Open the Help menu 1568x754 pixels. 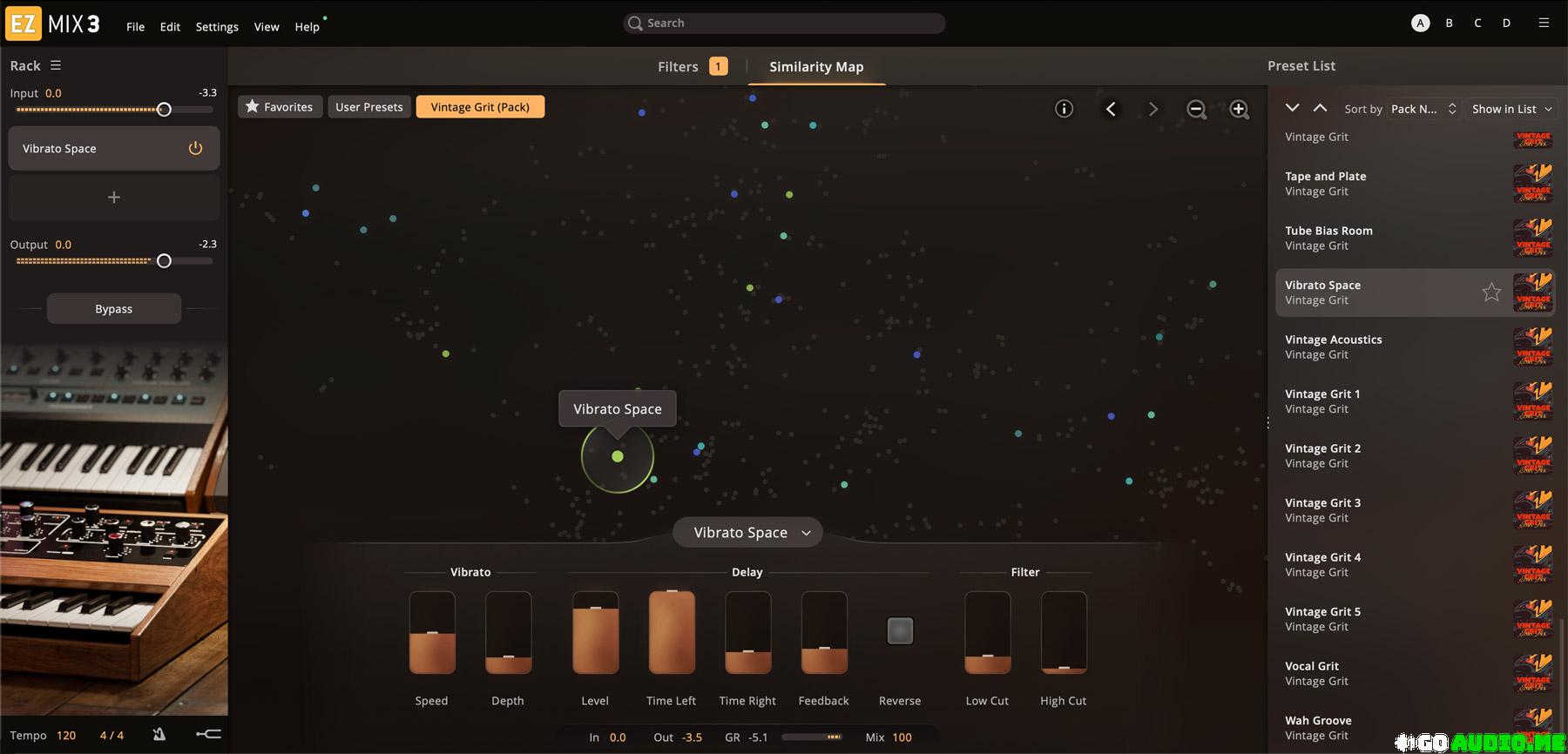[x=307, y=27]
